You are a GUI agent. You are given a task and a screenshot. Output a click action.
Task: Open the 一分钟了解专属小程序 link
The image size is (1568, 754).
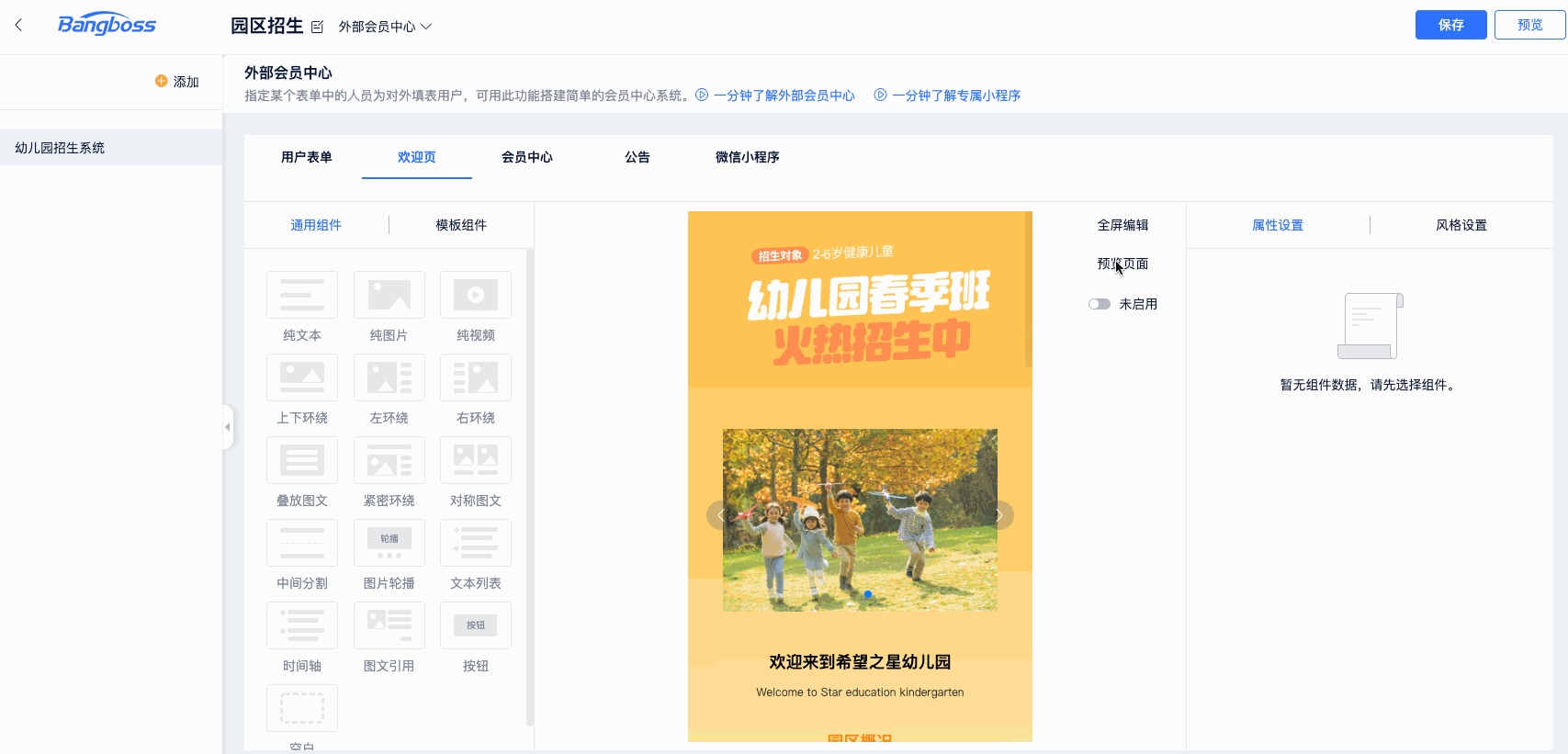(955, 96)
